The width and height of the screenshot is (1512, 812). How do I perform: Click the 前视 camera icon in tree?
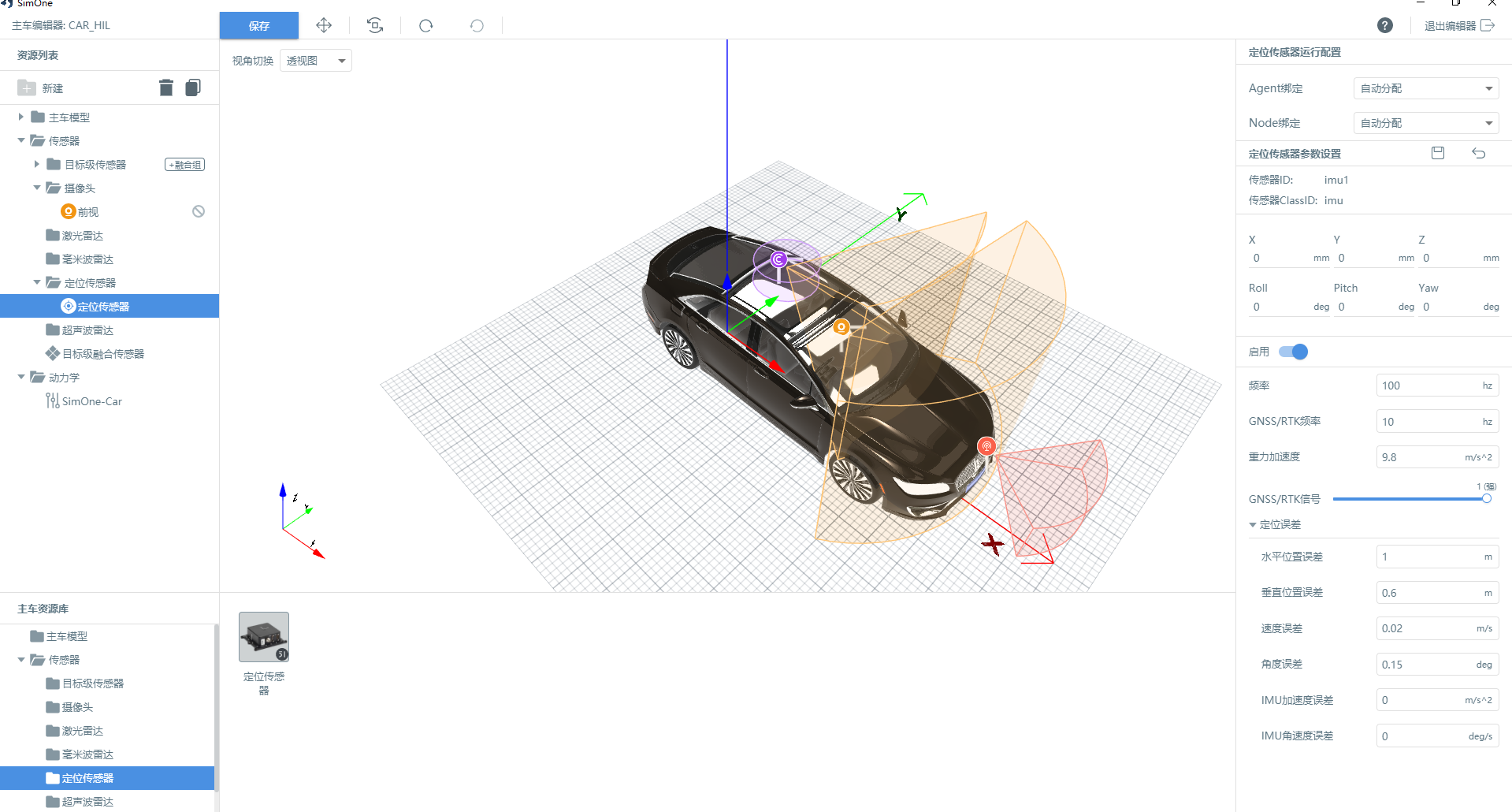[x=69, y=211]
